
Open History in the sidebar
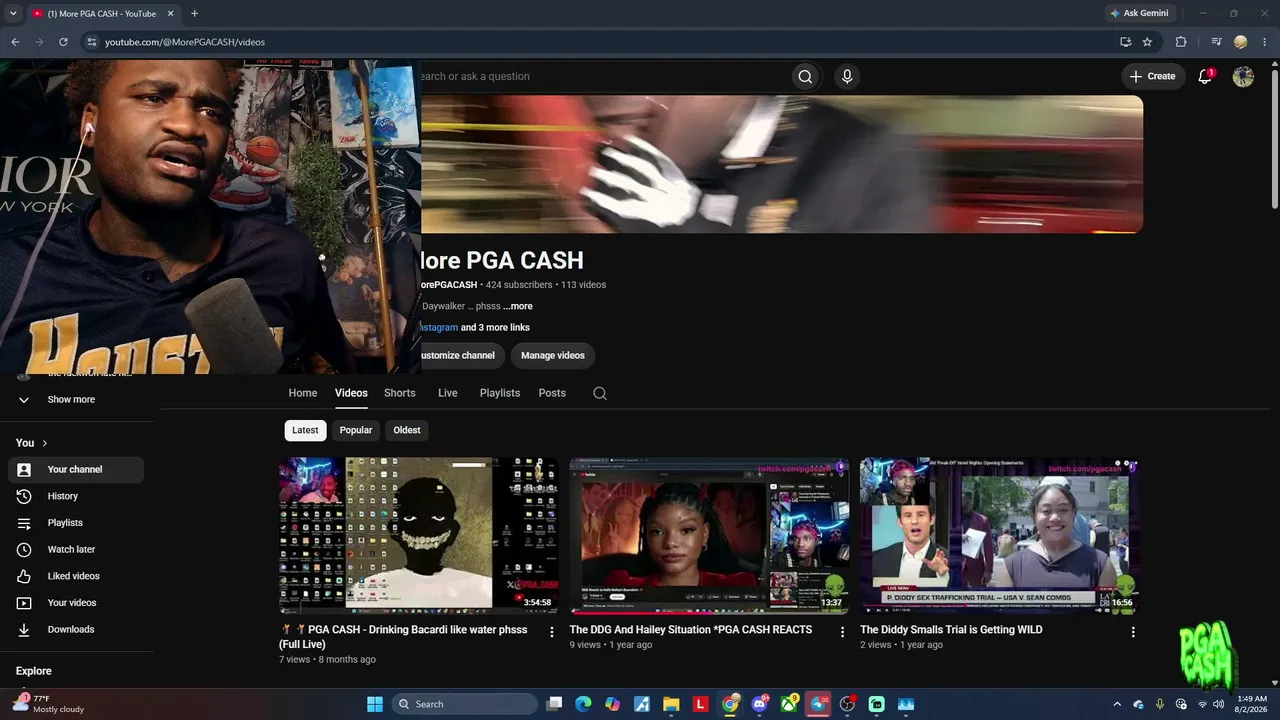tap(76, 496)
